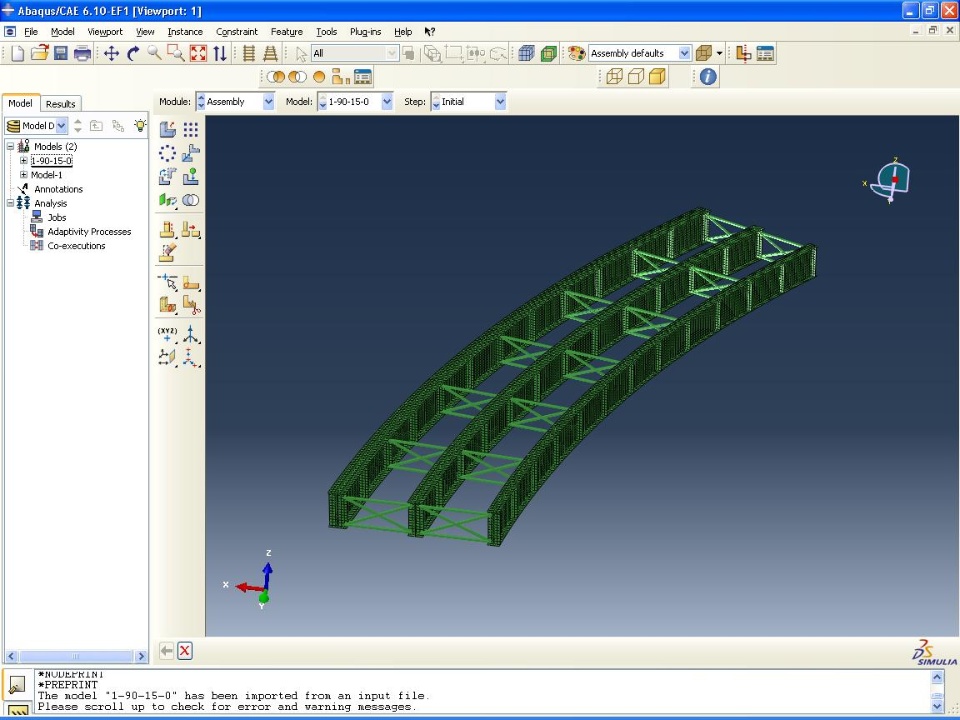
Task: Save the model database
Action: (61, 54)
